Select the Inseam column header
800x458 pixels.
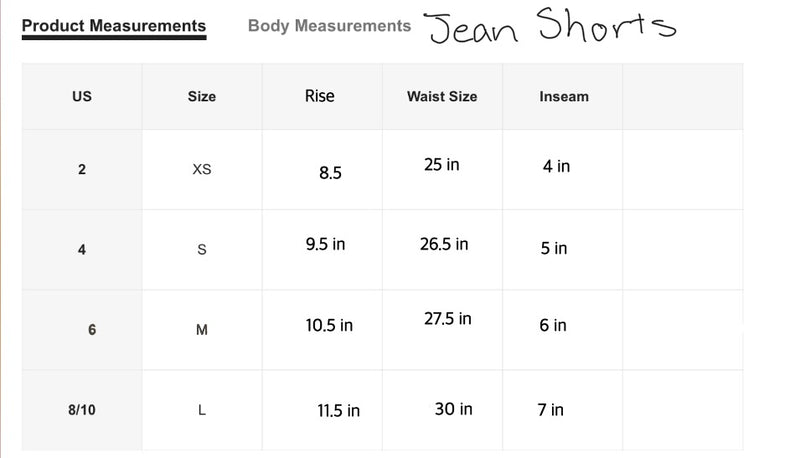click(564, 96)
